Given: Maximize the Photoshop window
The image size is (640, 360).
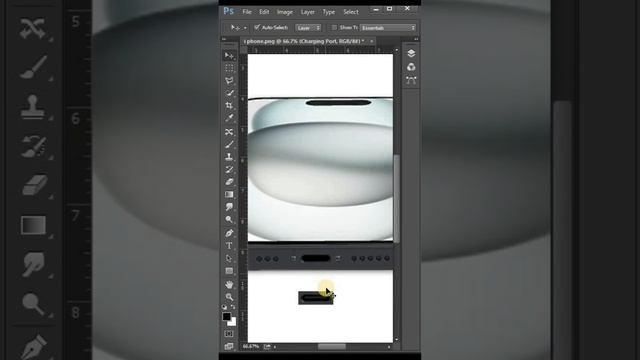Looking at the screenshot, I should 389,9.
